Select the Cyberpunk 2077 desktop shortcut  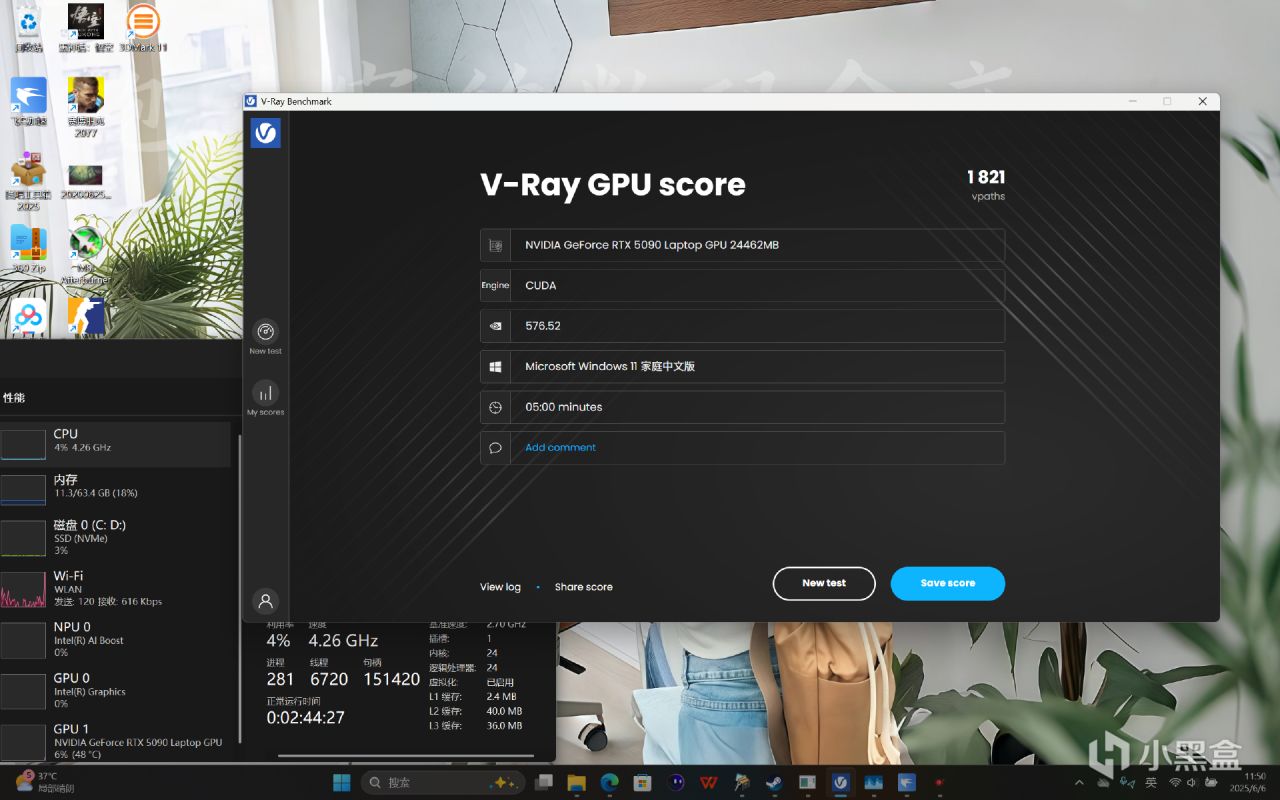[86, 107]
